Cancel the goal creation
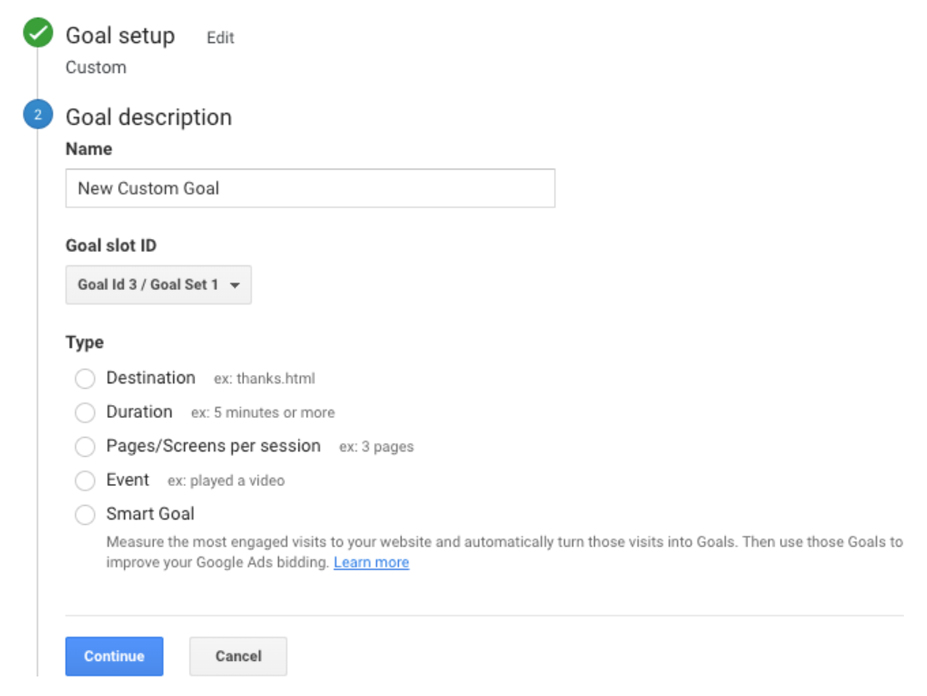The image size is (927, 696). (x=238, y=656)
